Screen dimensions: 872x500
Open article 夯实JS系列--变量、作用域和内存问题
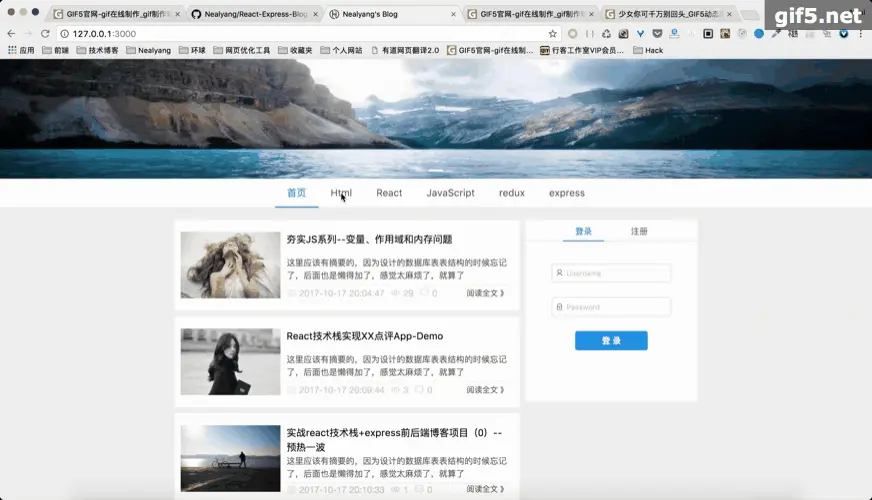coord(369,240)
